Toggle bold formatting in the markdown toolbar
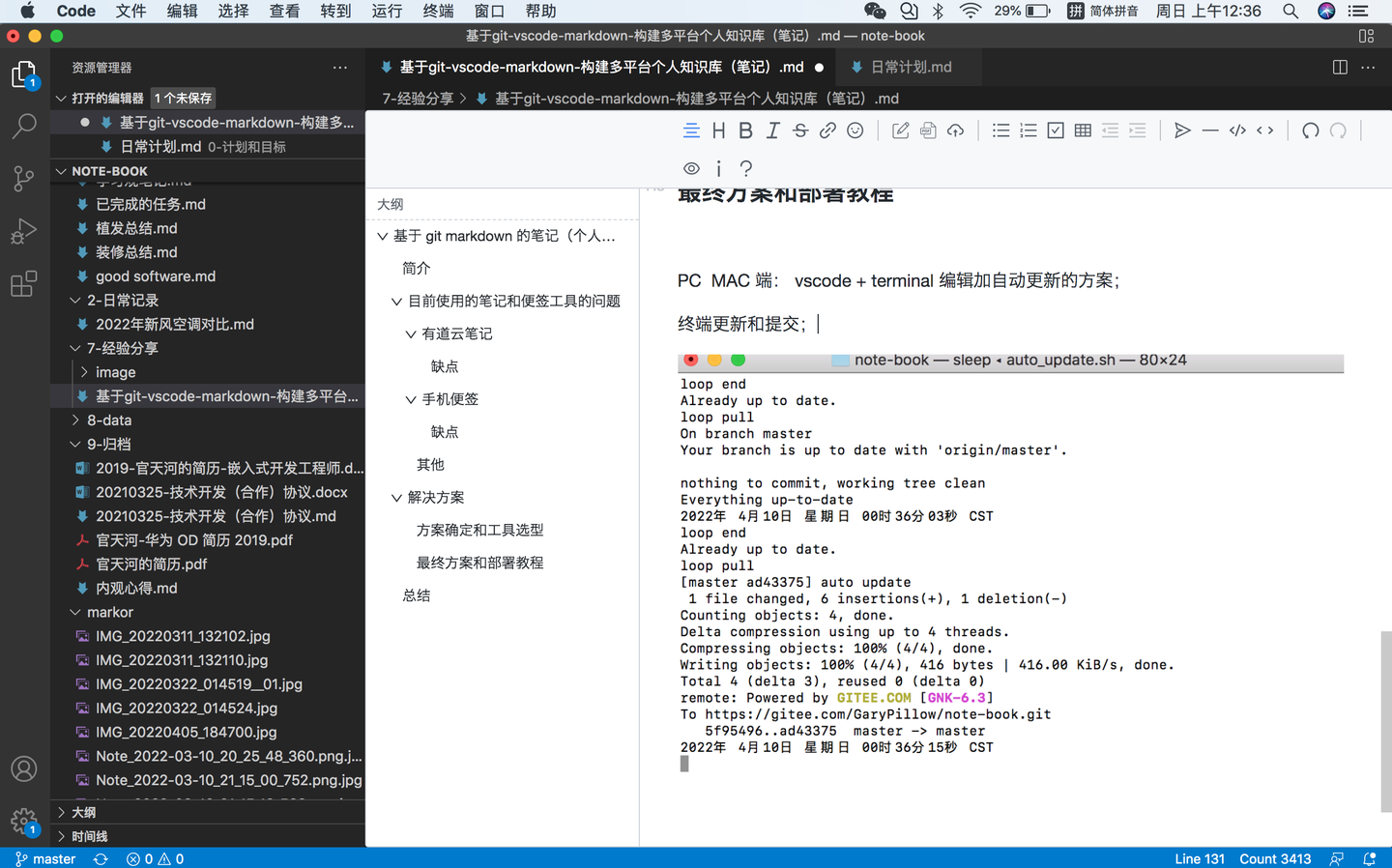 point(745,130)
